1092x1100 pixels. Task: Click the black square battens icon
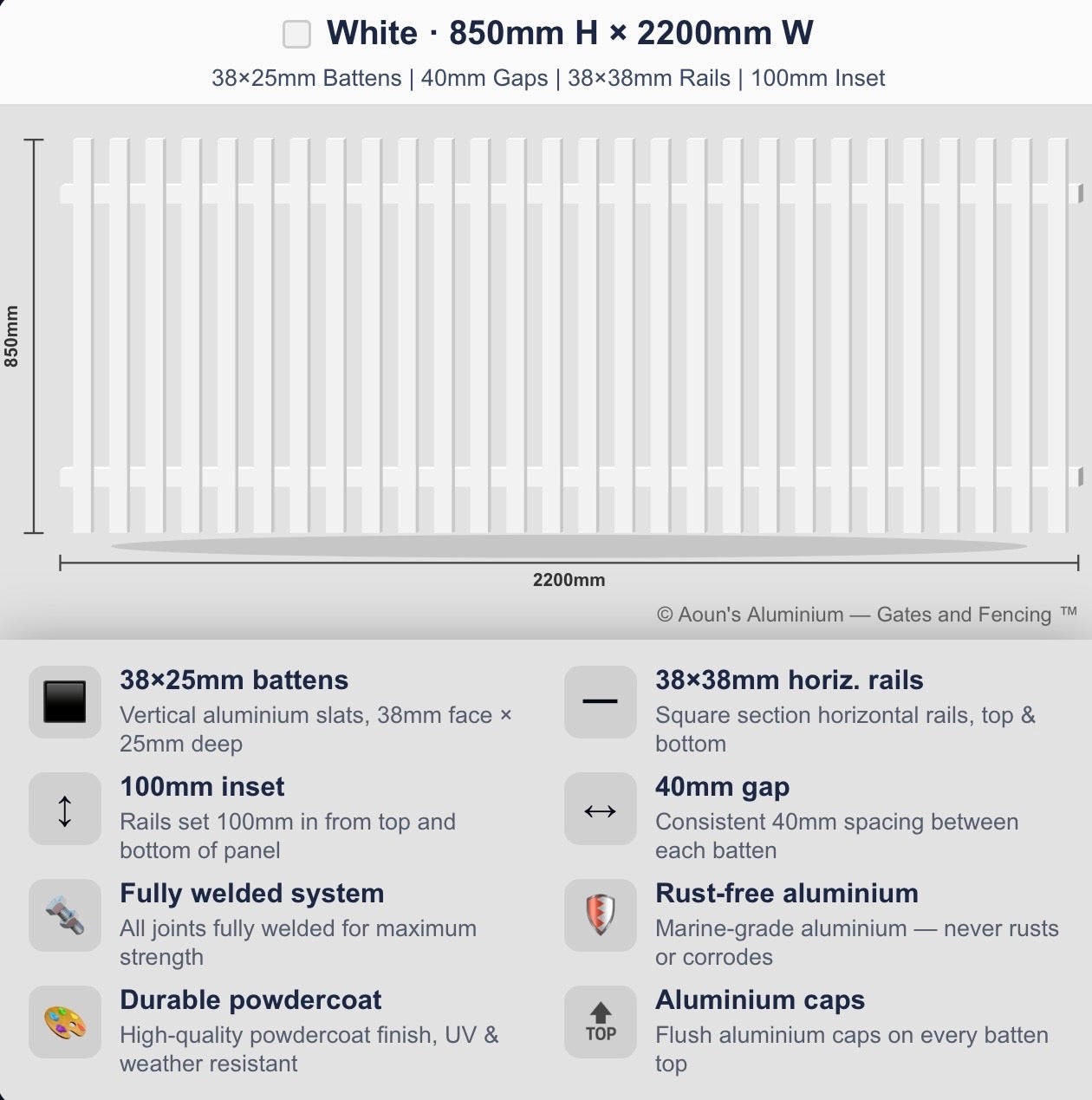click(65, 702)
